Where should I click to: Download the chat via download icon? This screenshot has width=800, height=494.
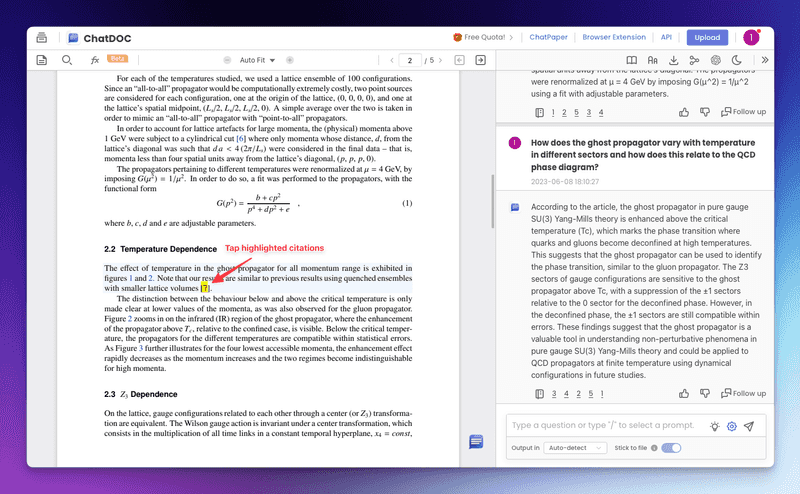pos(673,60)
